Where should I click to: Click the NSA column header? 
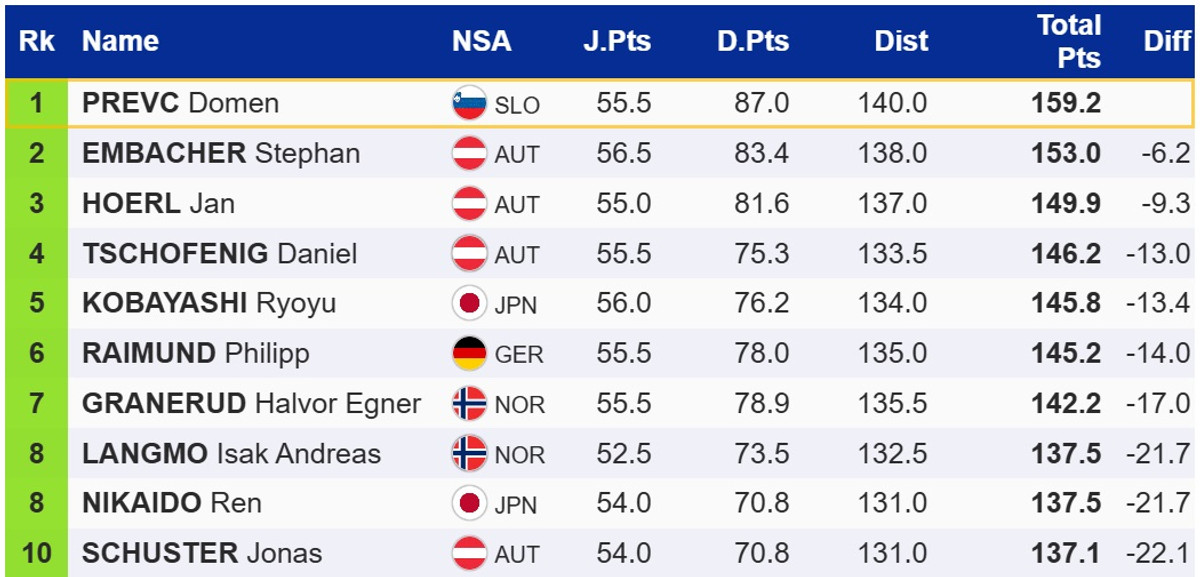[x=481, y=41]
